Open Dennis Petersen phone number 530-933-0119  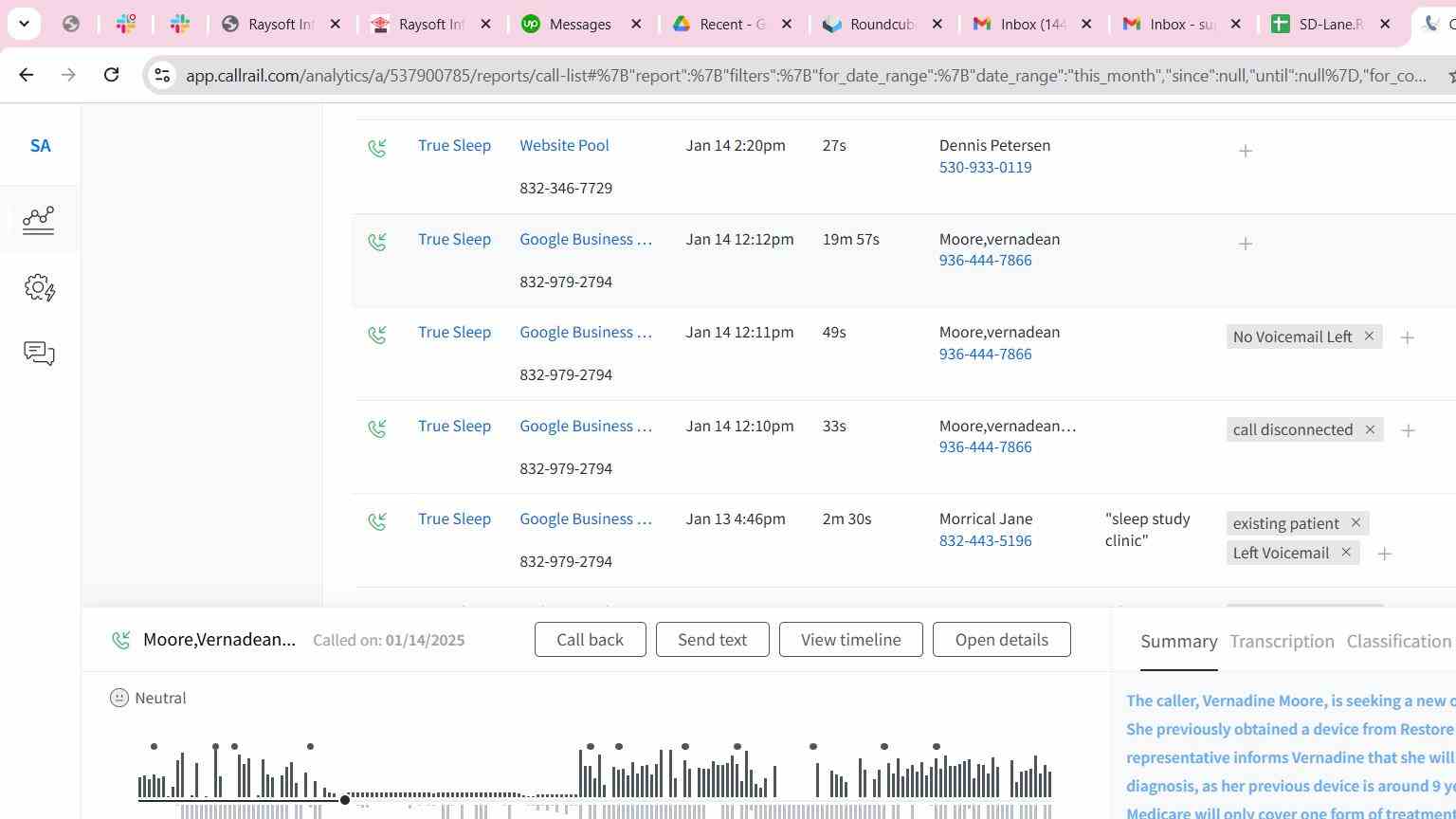pyautogui.click(x=985, y=167)
